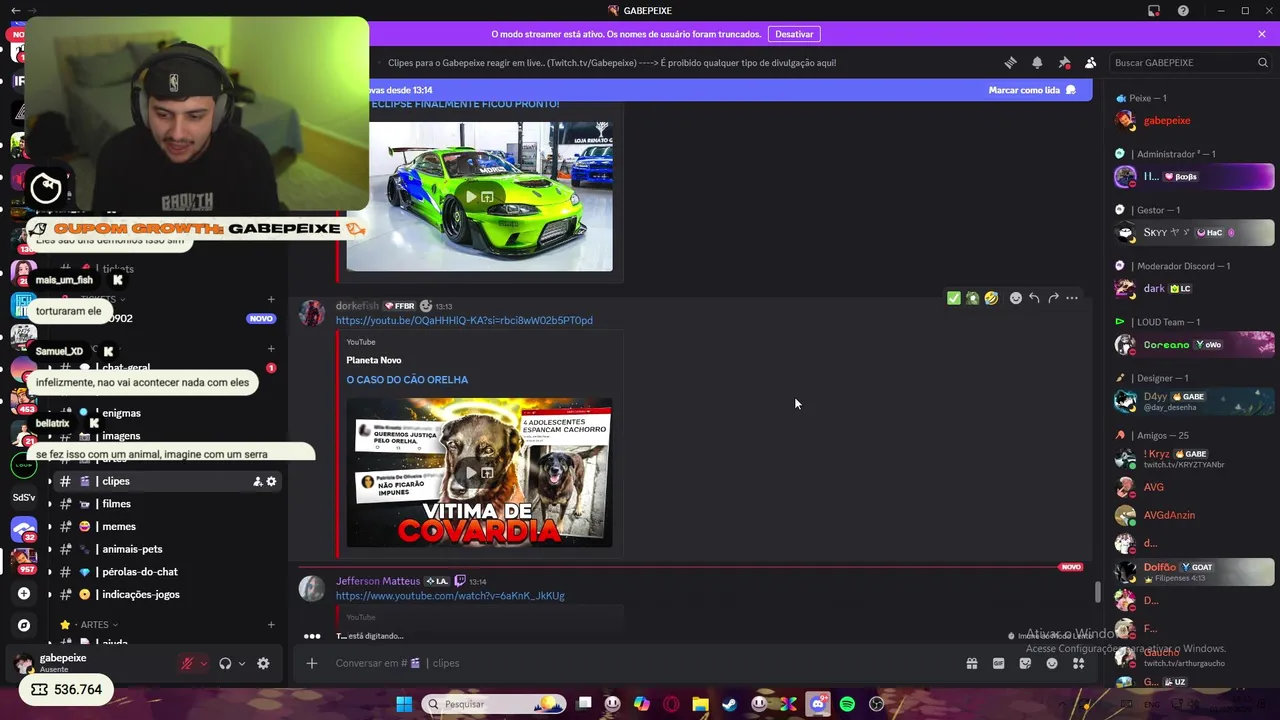Invite people to clipes channel
The image size is (1280, 720).
[257, 481]
